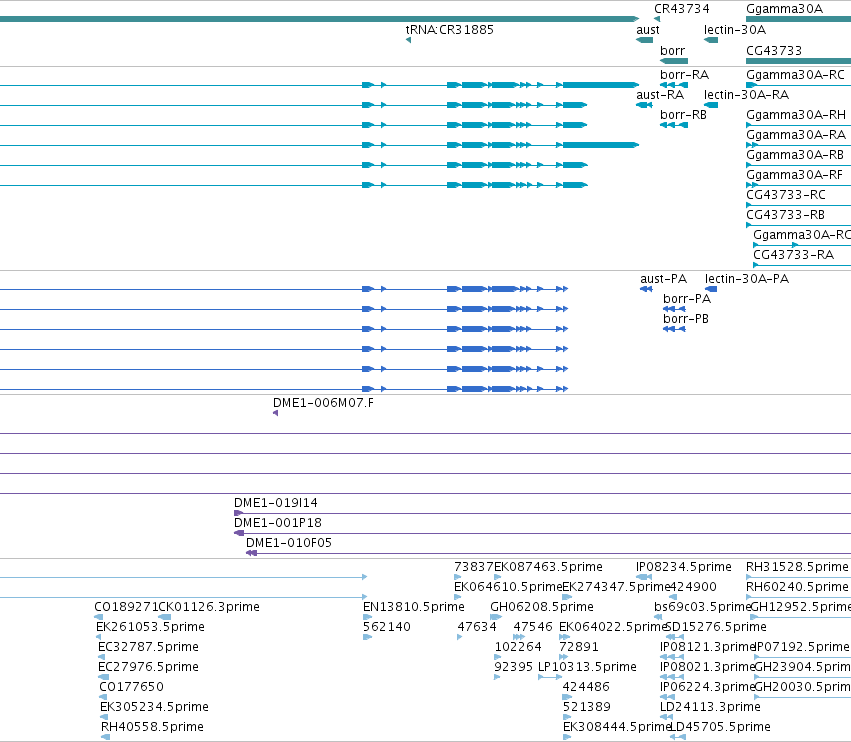Image resolution: width=851 pixels, height=742 pixels.
Task: Click the borr gene feature block
Action: 674,61
